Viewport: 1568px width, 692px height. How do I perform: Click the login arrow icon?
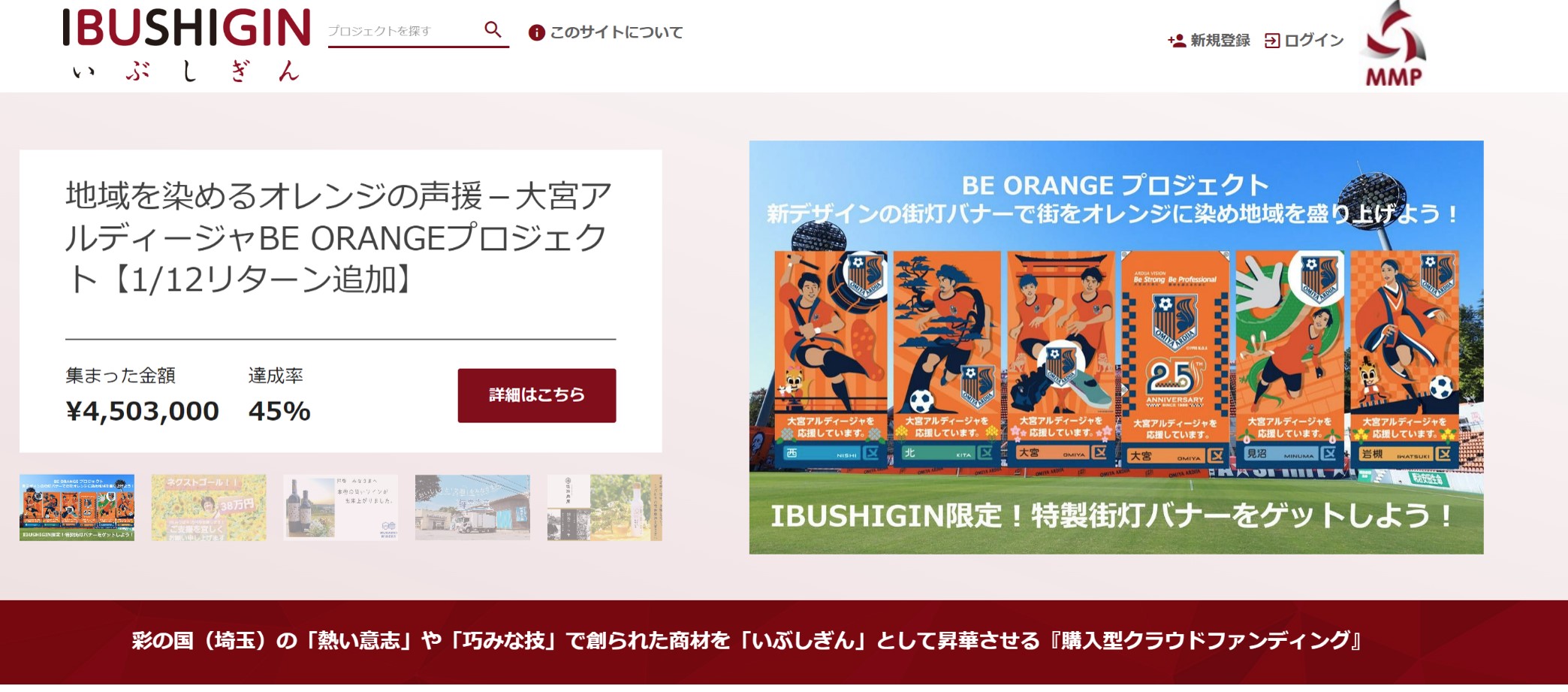click(1272, 41)
